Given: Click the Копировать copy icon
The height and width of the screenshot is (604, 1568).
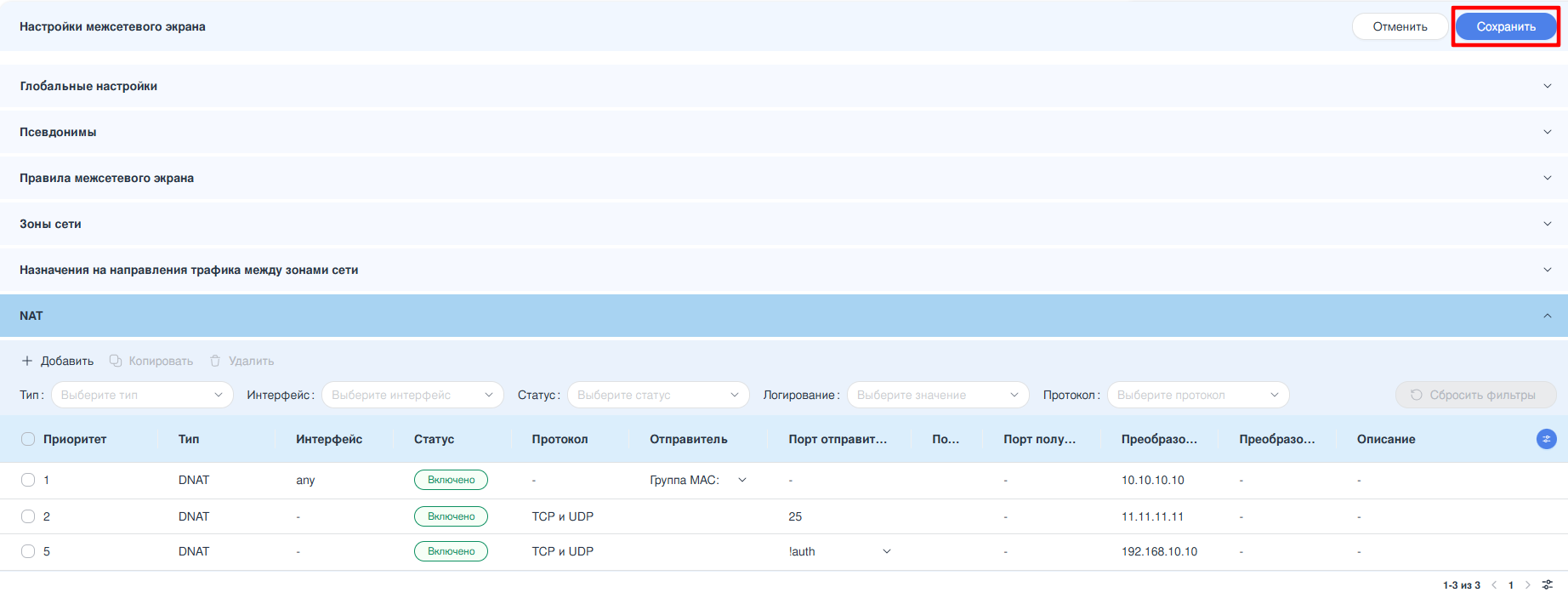Looking at the screenshot, I should click(x=116, y=361).
